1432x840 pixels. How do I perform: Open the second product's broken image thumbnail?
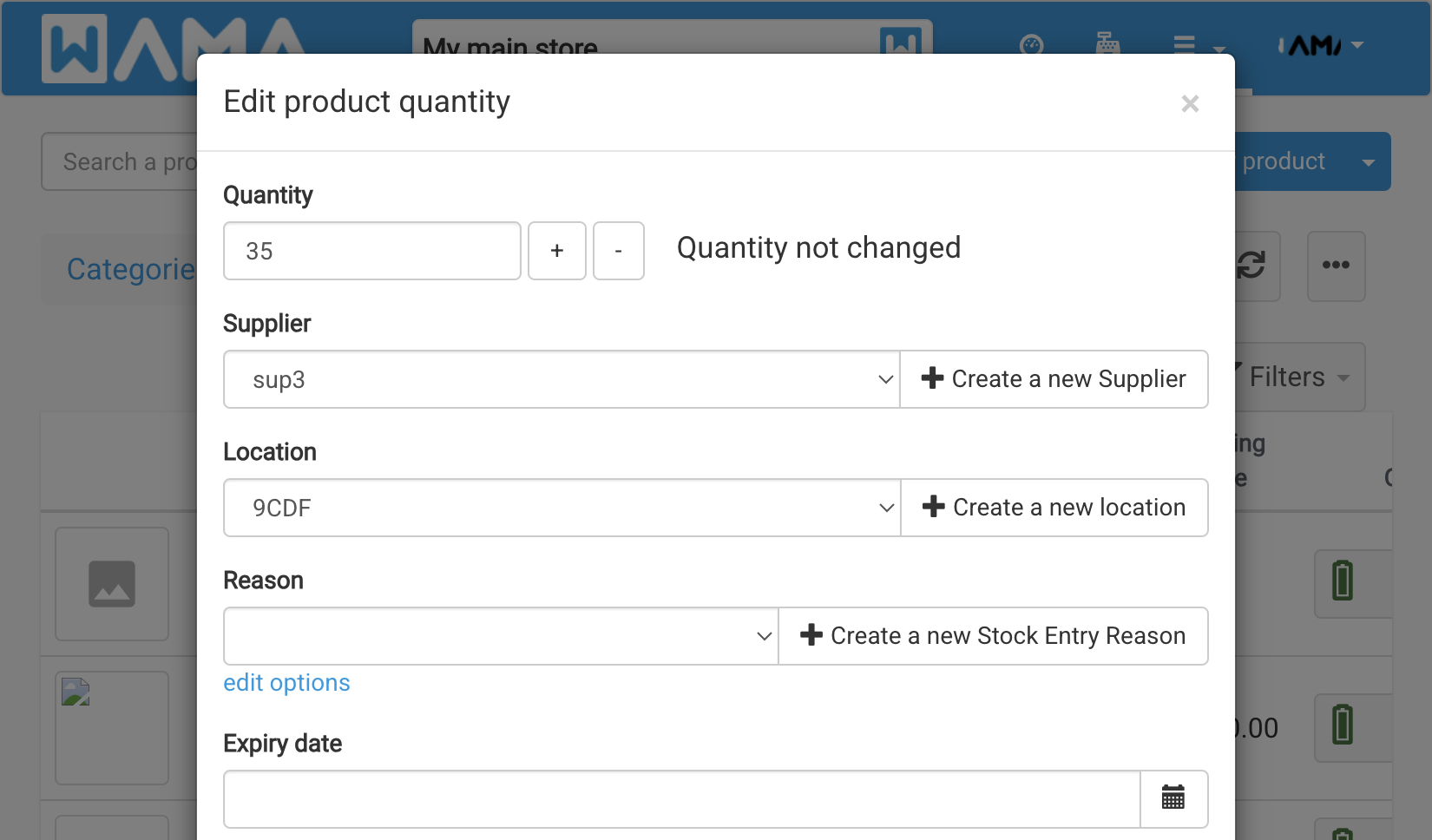pos(112,728)
